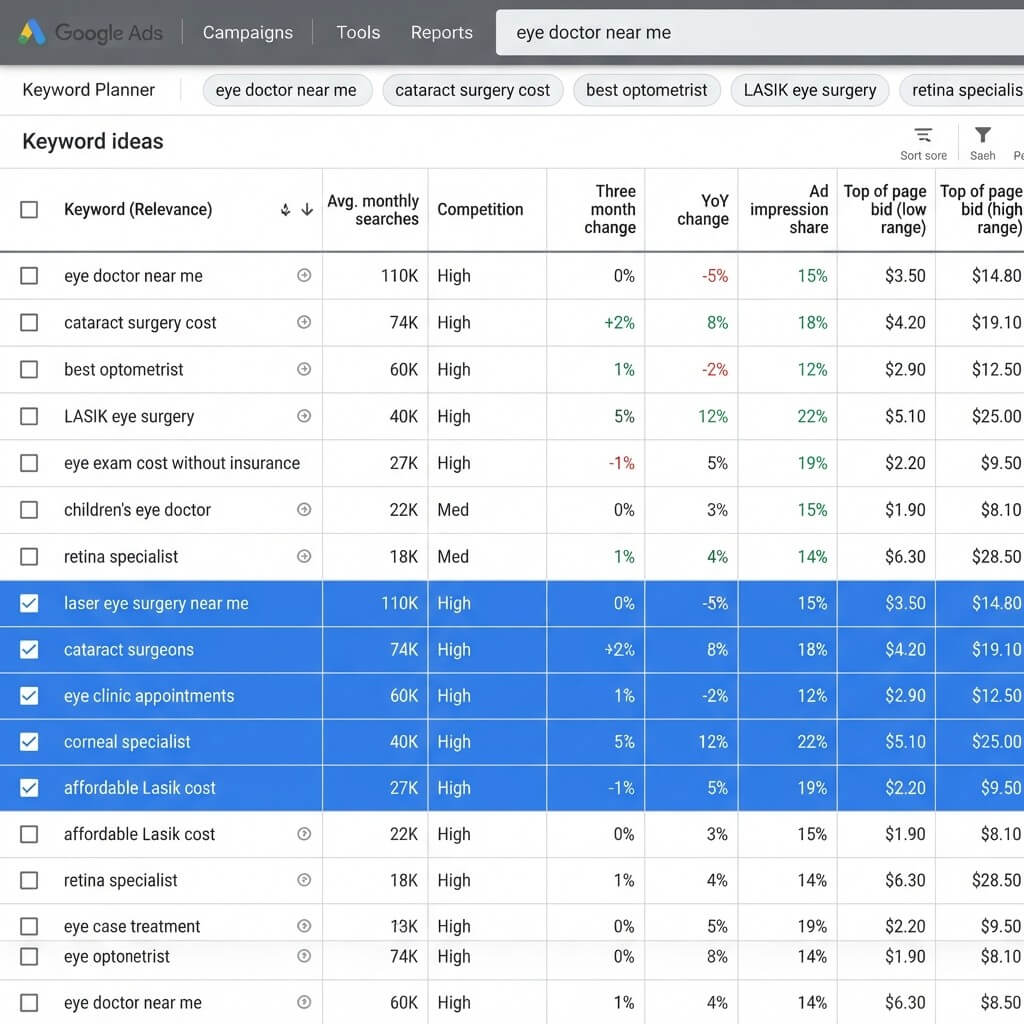The image size is (1024, 1024).
Task: Select the Keyword Planner label
Action: coord(89,89)
